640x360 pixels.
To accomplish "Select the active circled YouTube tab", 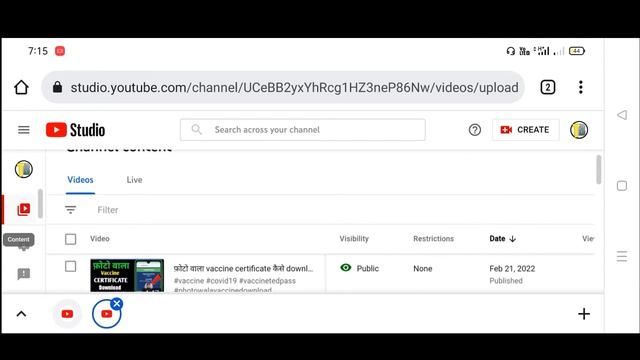I will click(106, 314).
